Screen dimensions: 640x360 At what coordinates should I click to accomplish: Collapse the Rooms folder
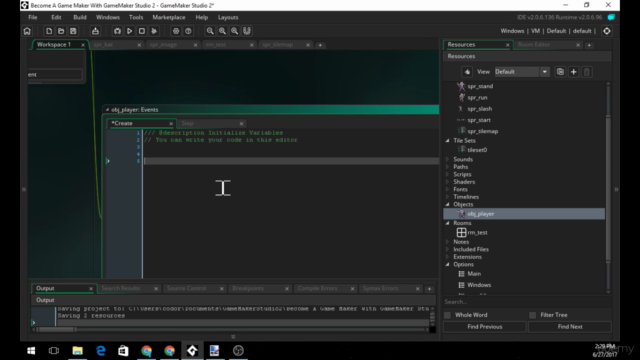pos(448,223)
